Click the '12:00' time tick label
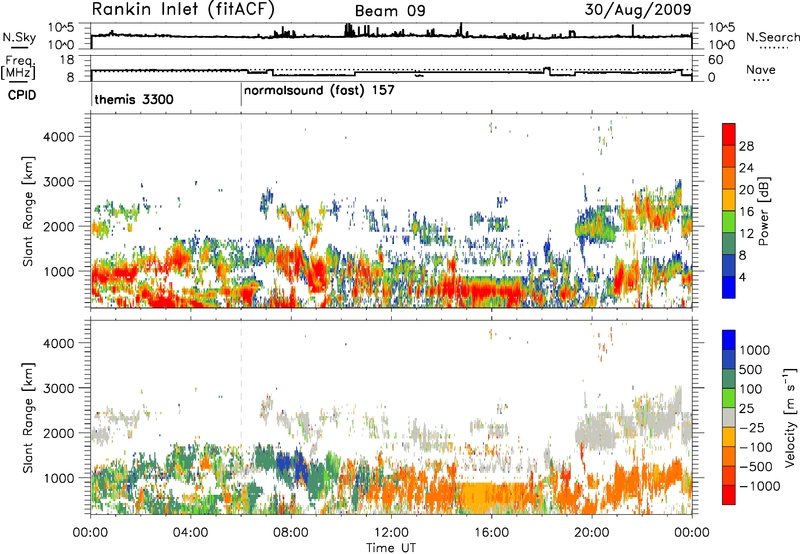The image size is (800, 554). 391,533
